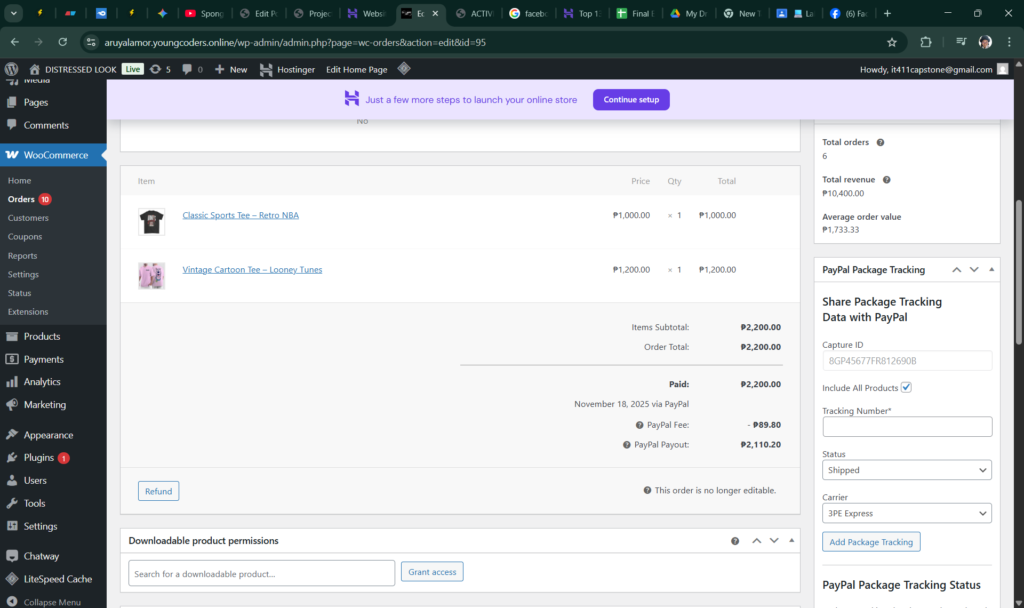Click help icon beside Total orders
Viewport: 1024px width, 608px height.
[880, 142]
